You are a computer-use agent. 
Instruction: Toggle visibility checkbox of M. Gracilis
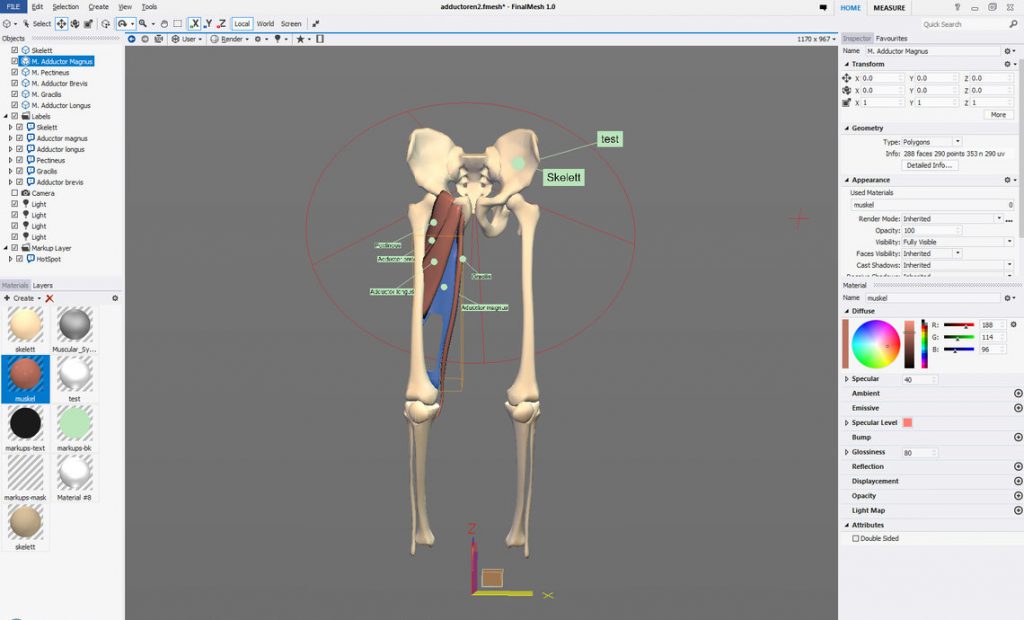[15, 94]
